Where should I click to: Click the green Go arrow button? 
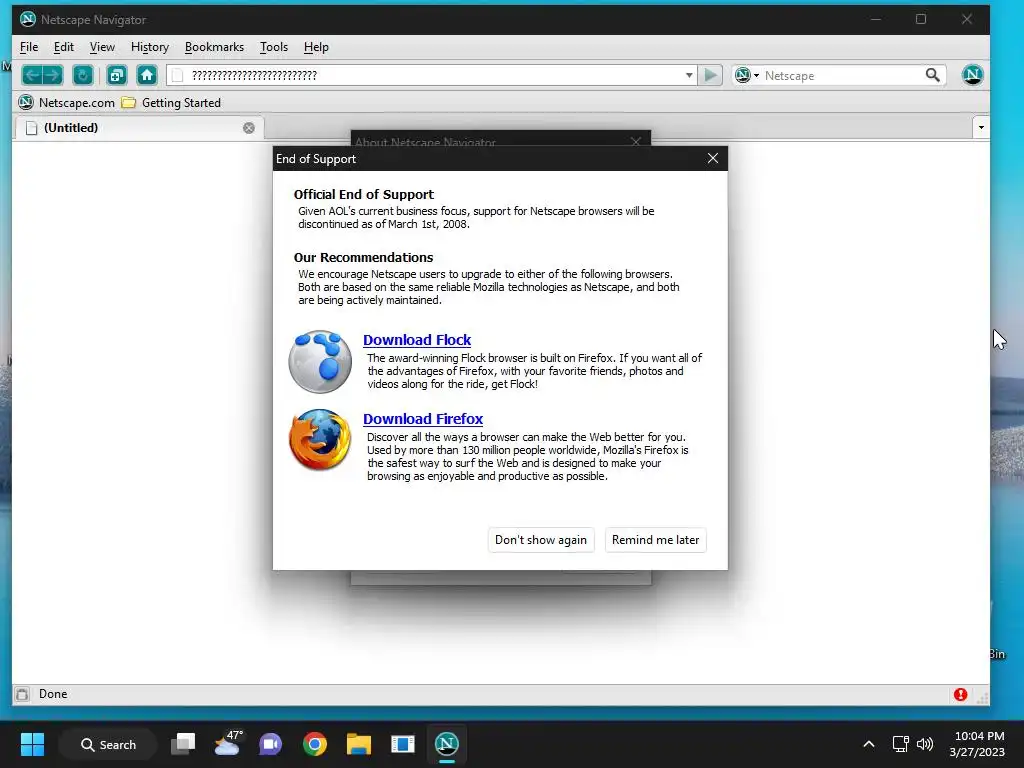(x=710, y=75)
